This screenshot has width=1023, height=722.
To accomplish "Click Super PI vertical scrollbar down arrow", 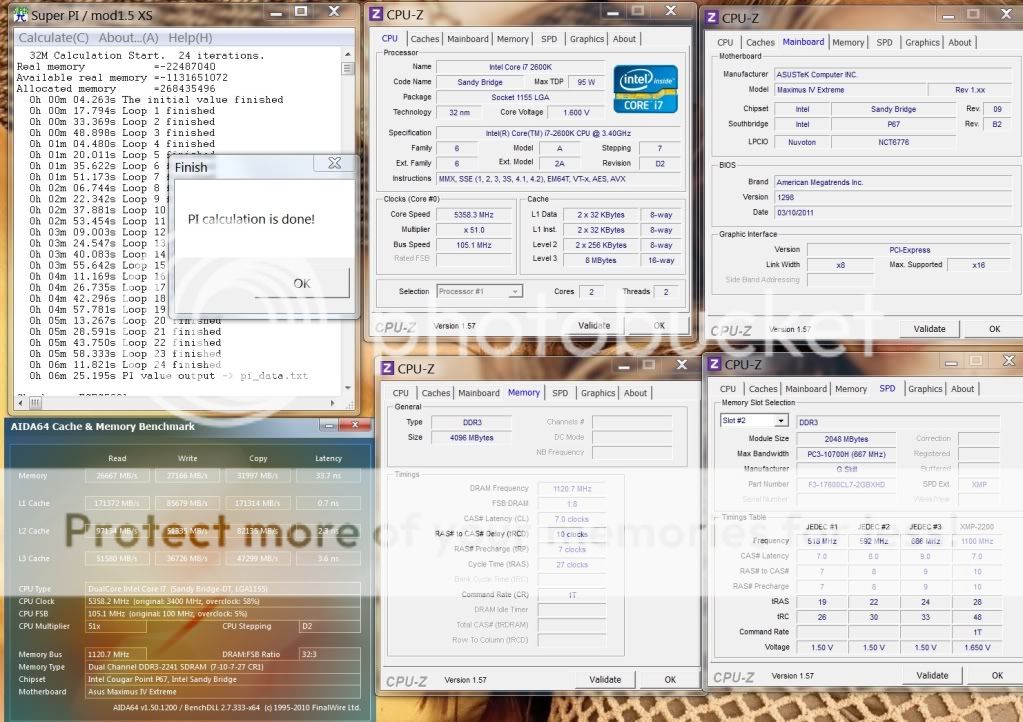I will coord(347,387).
